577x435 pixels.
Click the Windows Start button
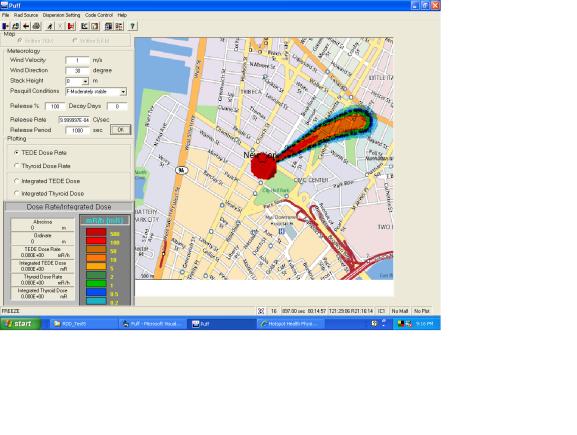[19, 323]
